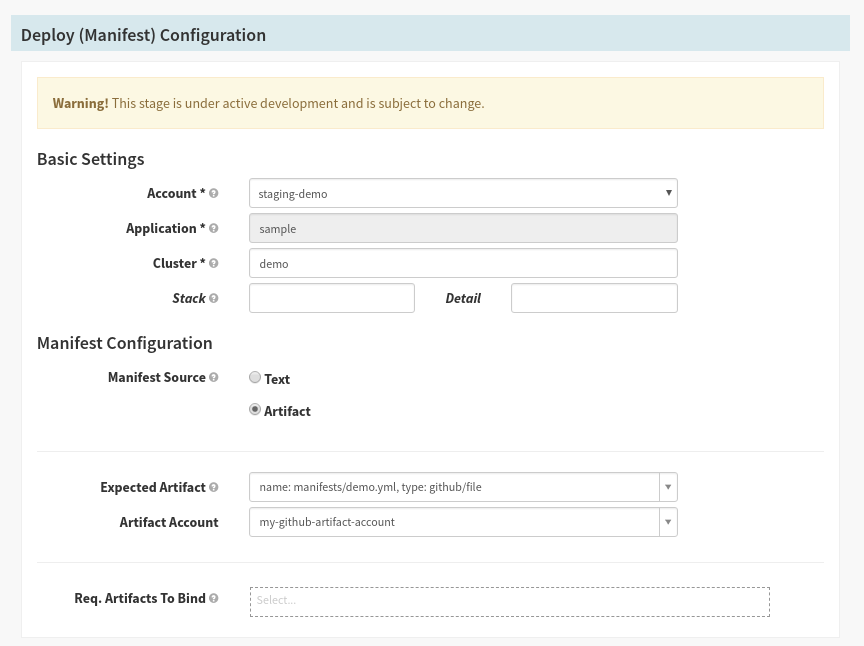Click the Cluster input field containing demo
The width and height of the screenshot is (864, 646).
462,263
